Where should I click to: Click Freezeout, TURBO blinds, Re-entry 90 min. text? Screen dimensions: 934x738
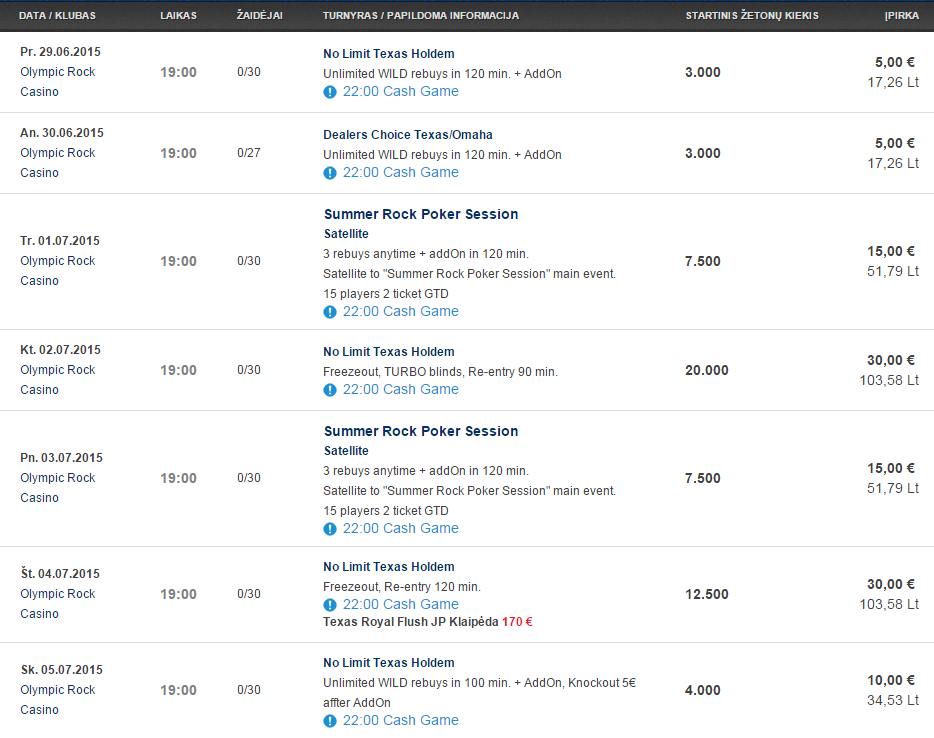(440, 372)
